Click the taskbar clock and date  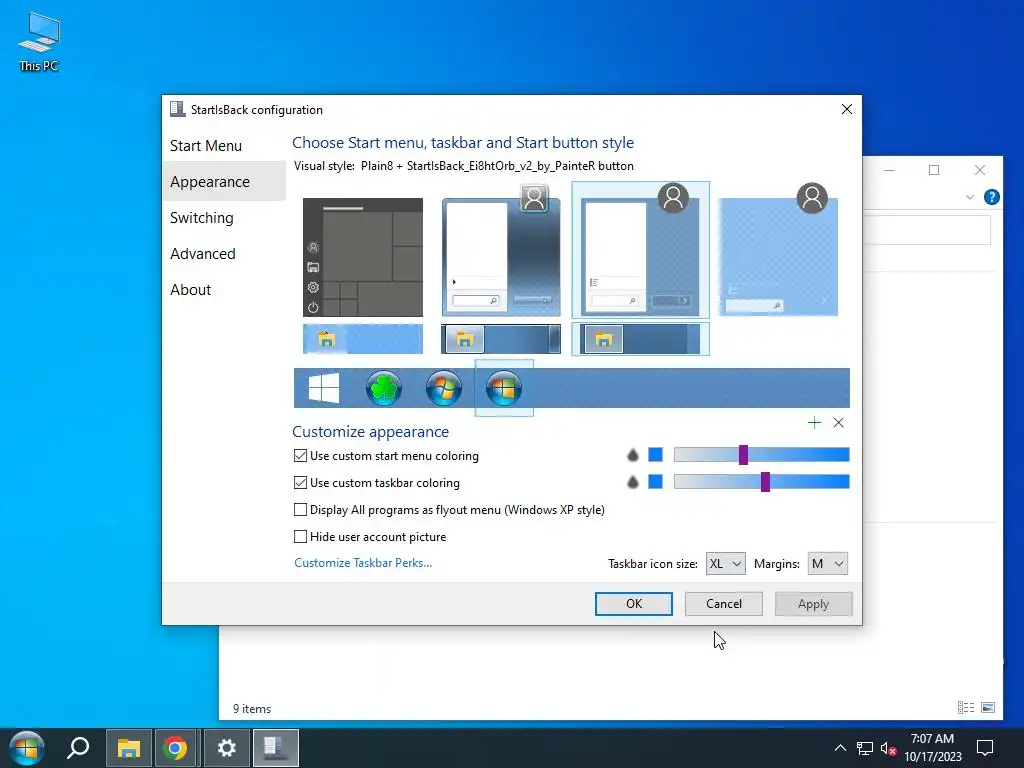(x=933, y=748)
